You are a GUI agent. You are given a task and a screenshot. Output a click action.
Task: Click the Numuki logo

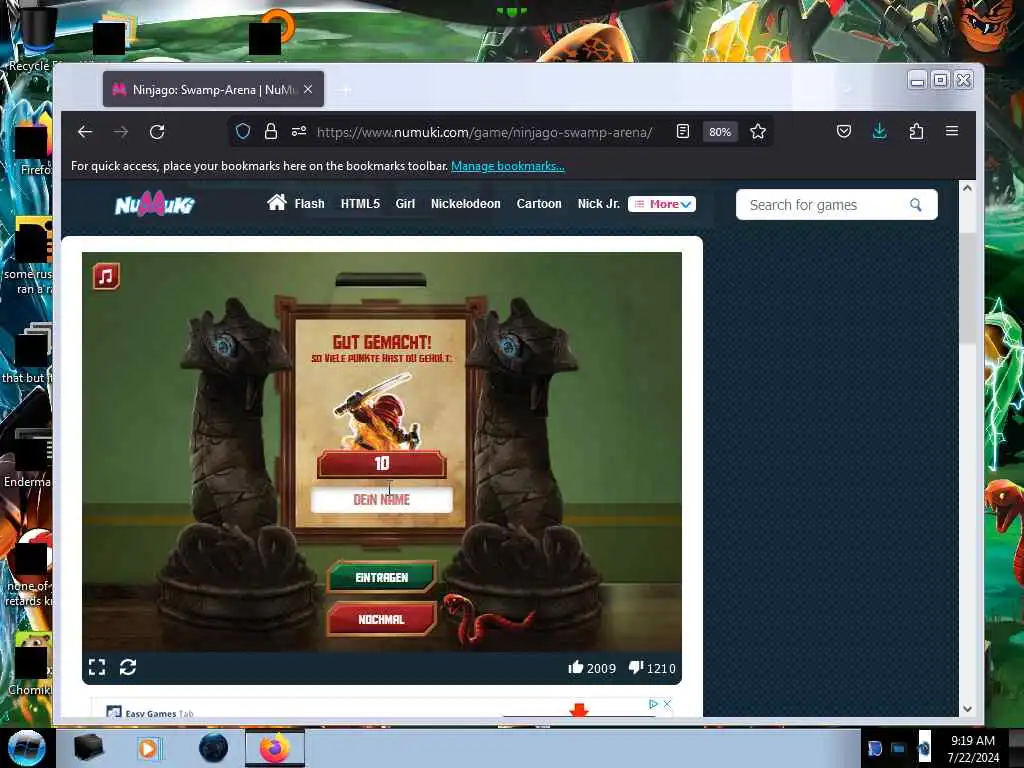coord(155,204)
